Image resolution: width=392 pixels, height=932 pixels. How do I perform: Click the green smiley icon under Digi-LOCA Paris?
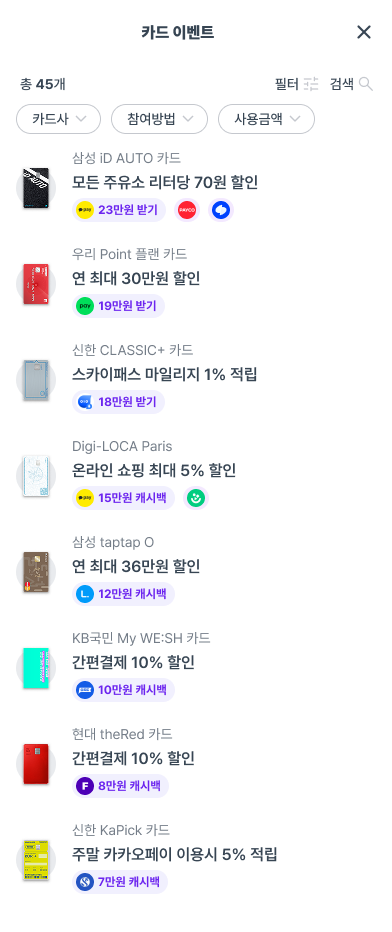coord(196,498)
